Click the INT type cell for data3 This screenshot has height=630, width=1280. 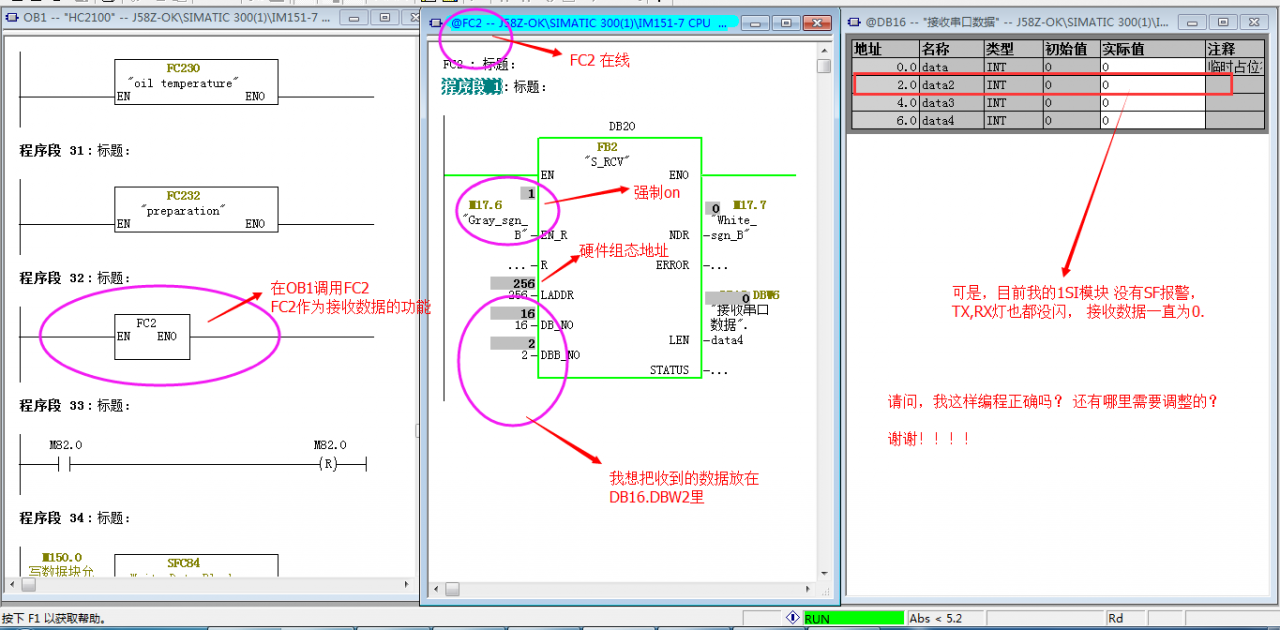coord(1013,103)
